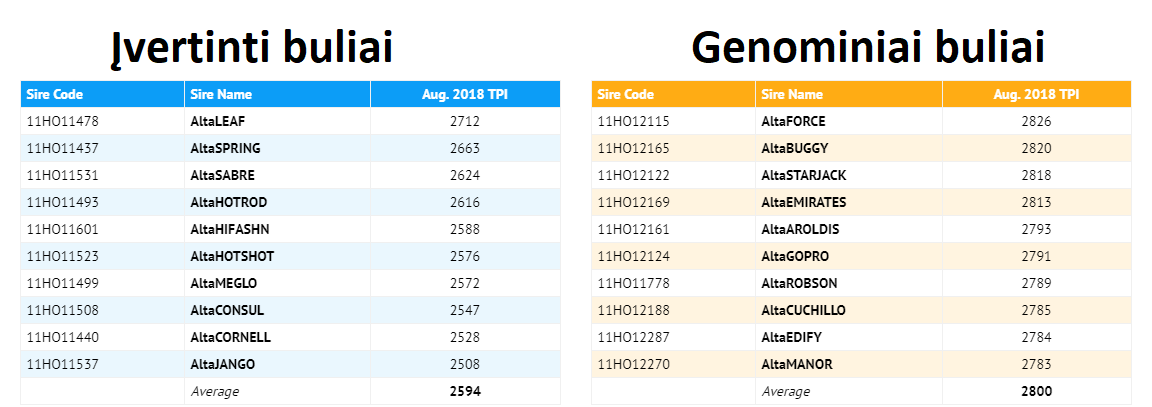Click Aug. 2018 TPI header in blue table
This screenshot has width=1152, height=407.
coord(465,95)
